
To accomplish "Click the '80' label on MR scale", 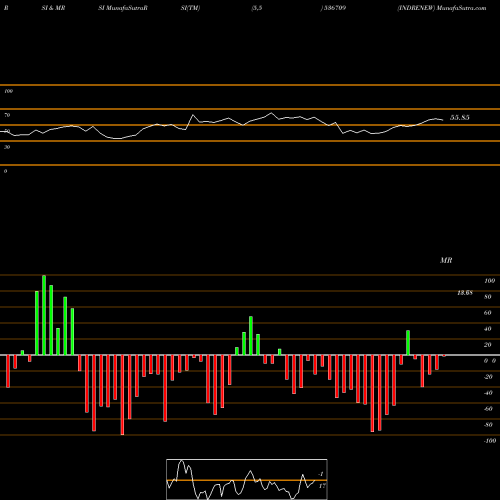I will 488,297.
